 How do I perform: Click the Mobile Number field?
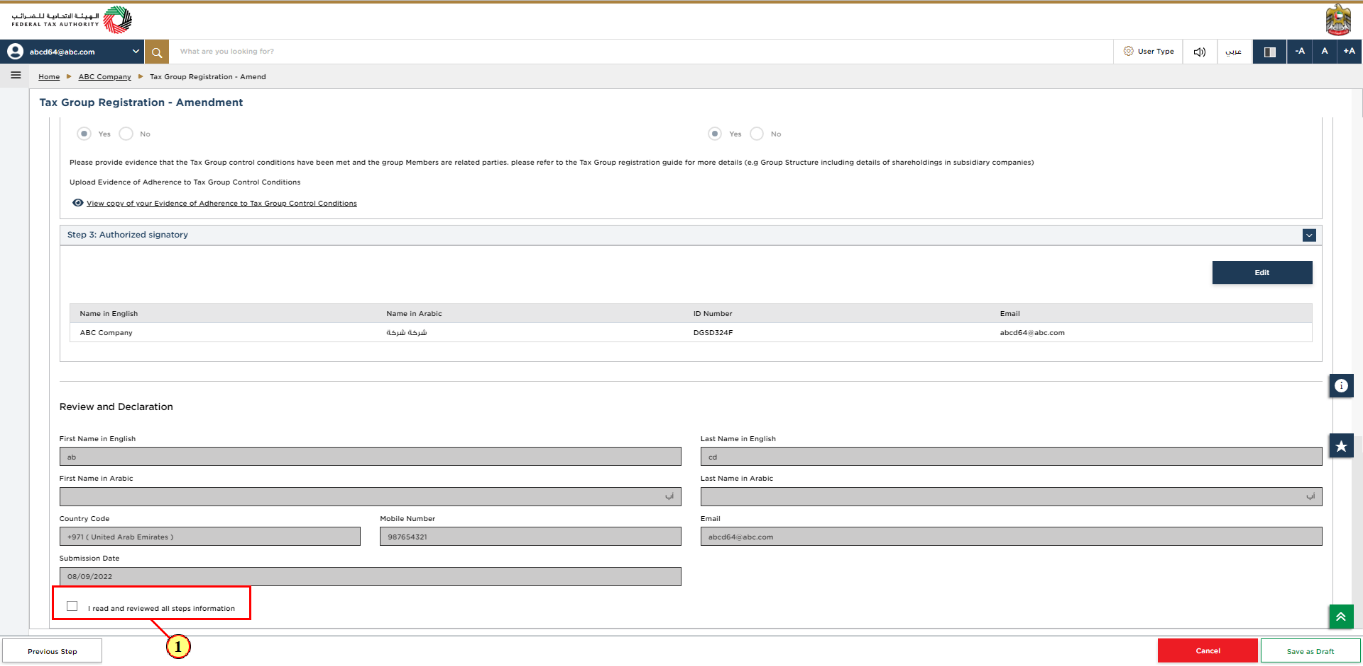coord(531,537)
